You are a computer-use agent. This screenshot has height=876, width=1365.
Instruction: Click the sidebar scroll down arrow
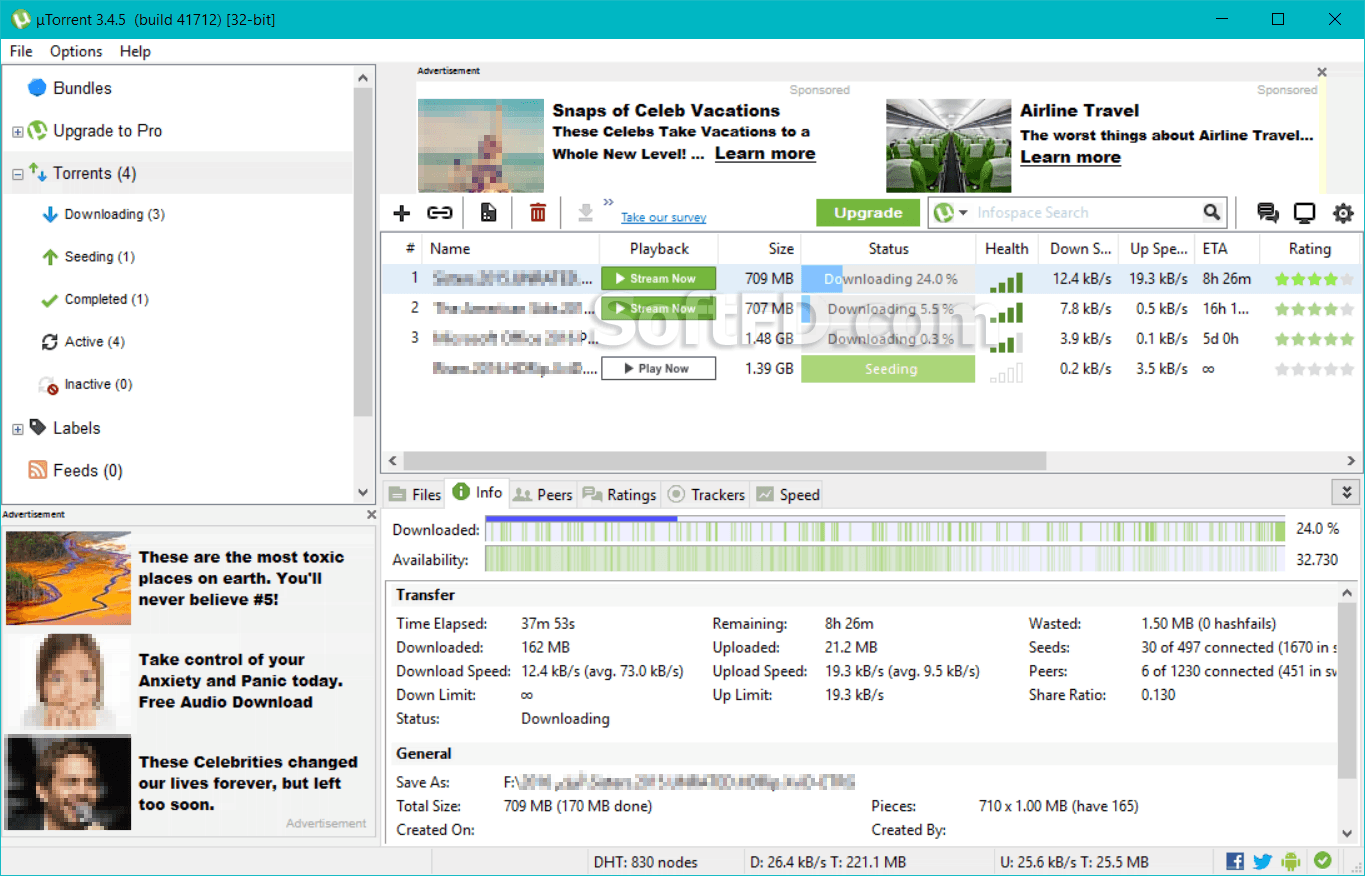363,493
